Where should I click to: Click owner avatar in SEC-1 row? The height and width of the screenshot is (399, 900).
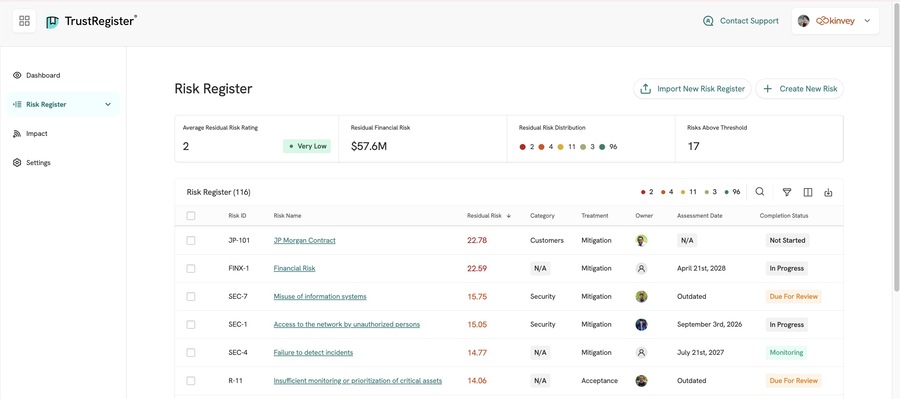(x=641, y=325)
